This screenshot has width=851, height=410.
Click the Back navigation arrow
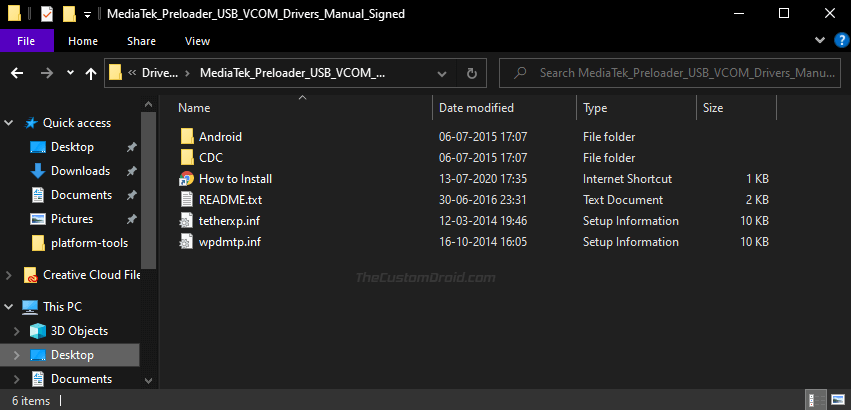(x=17, y=73)
